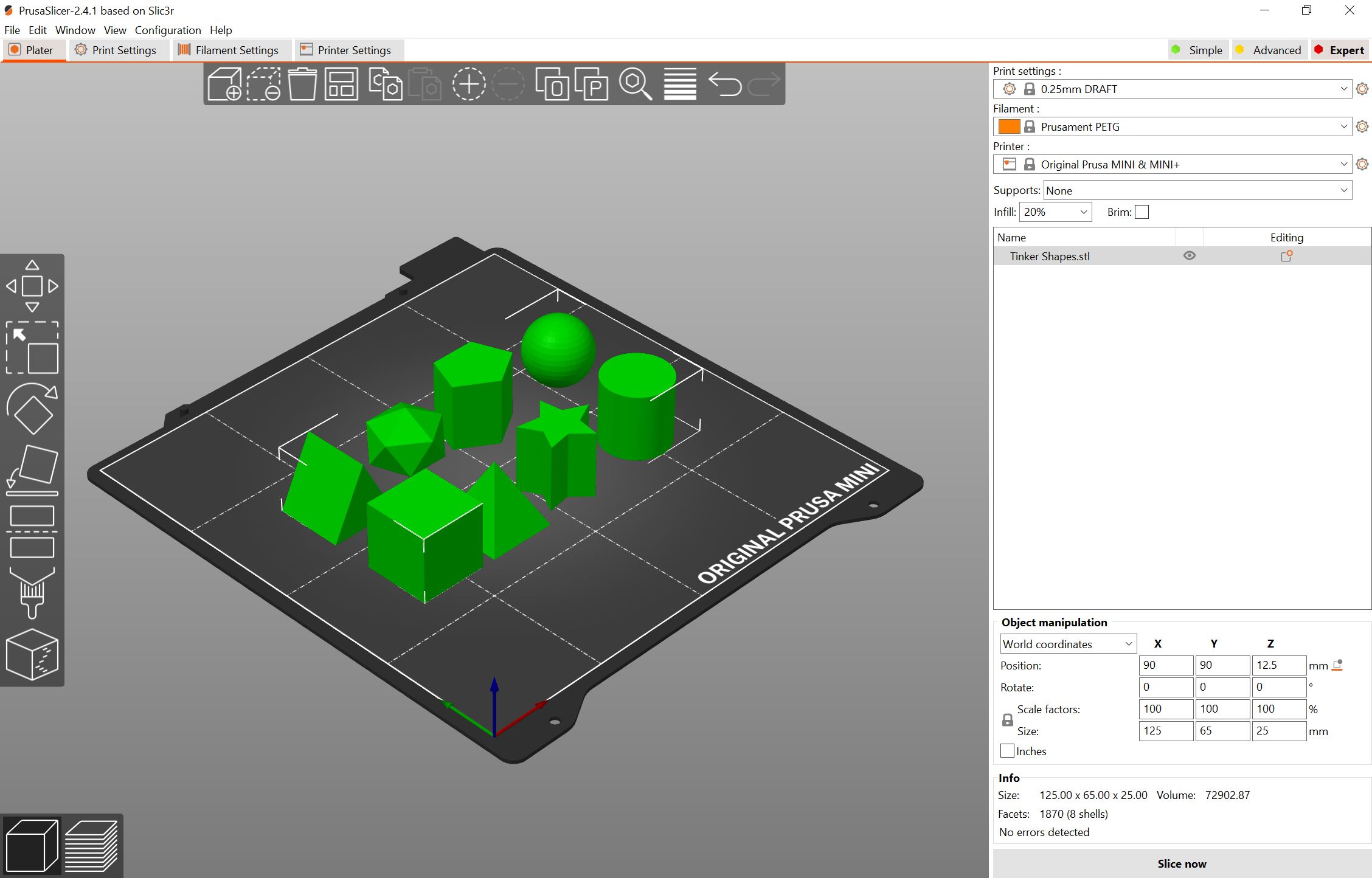Select the Move tool in the left toolbar
Screen dimensions: 1372x878
coord(32,285)
